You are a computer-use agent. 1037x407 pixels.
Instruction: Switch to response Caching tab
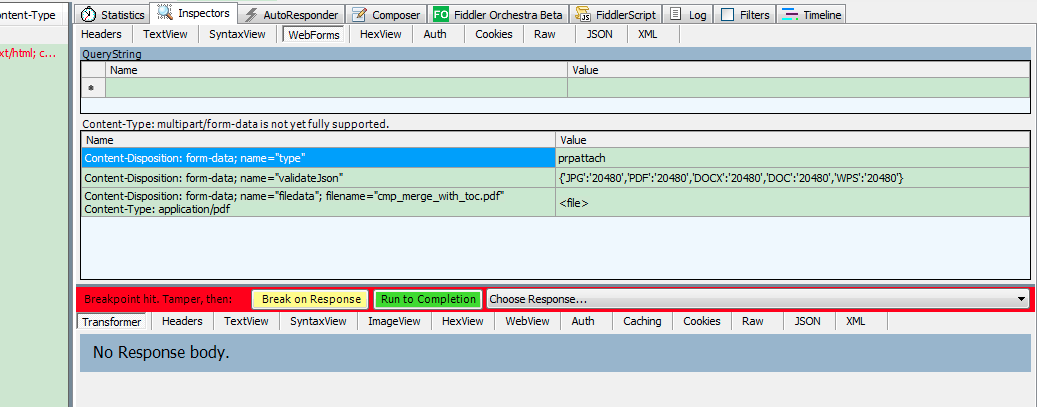coord(642,321)
